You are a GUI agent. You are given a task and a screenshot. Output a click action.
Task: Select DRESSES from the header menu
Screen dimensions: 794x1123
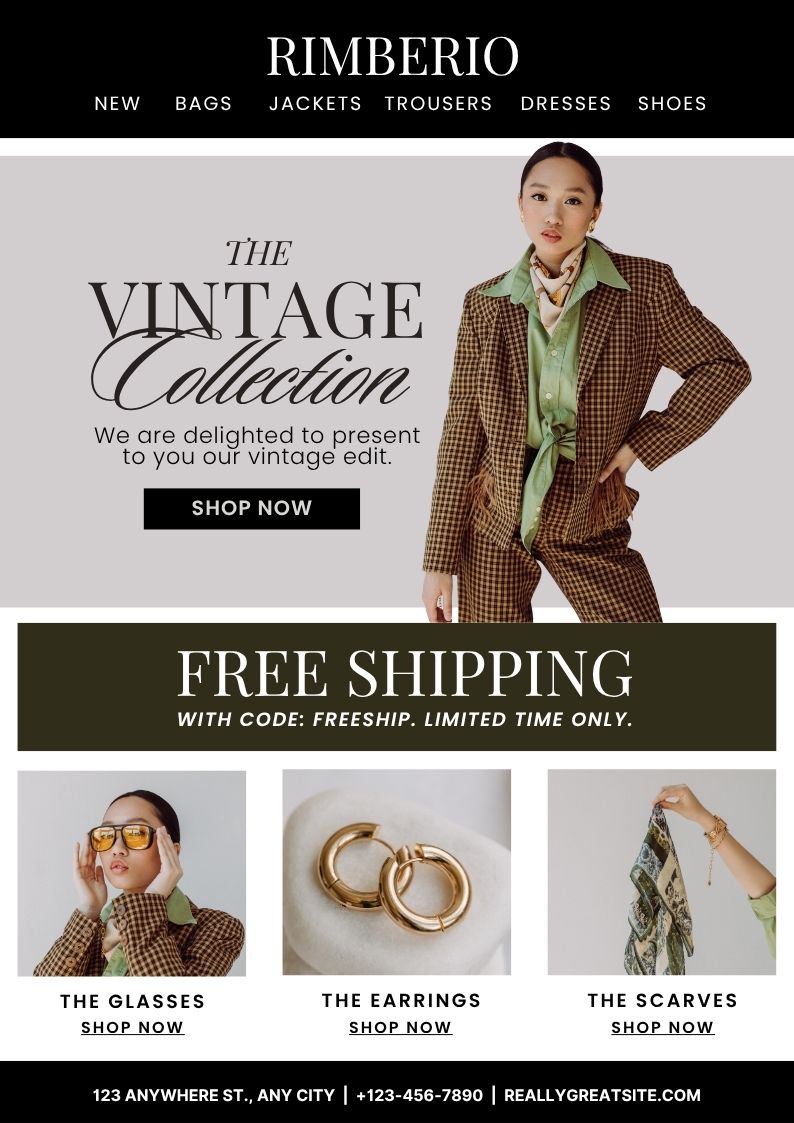566,103
